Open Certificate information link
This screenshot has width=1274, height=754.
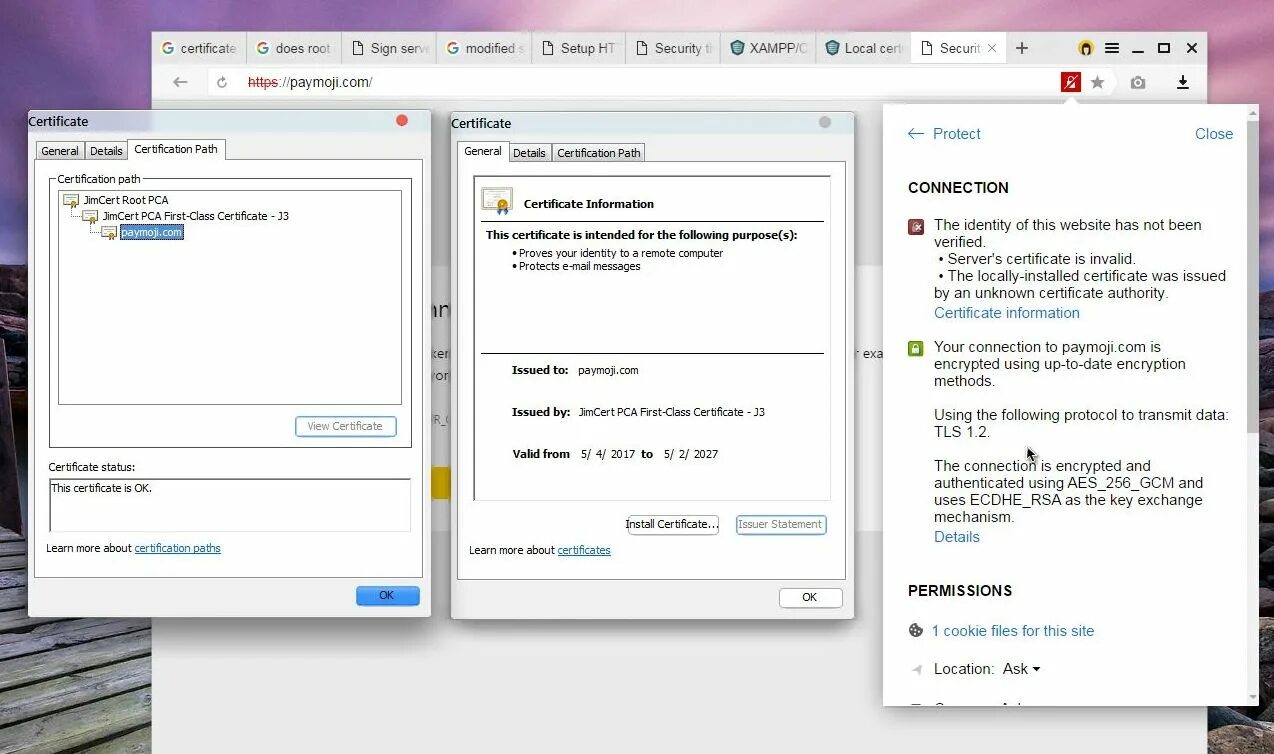coord(1006,313)
